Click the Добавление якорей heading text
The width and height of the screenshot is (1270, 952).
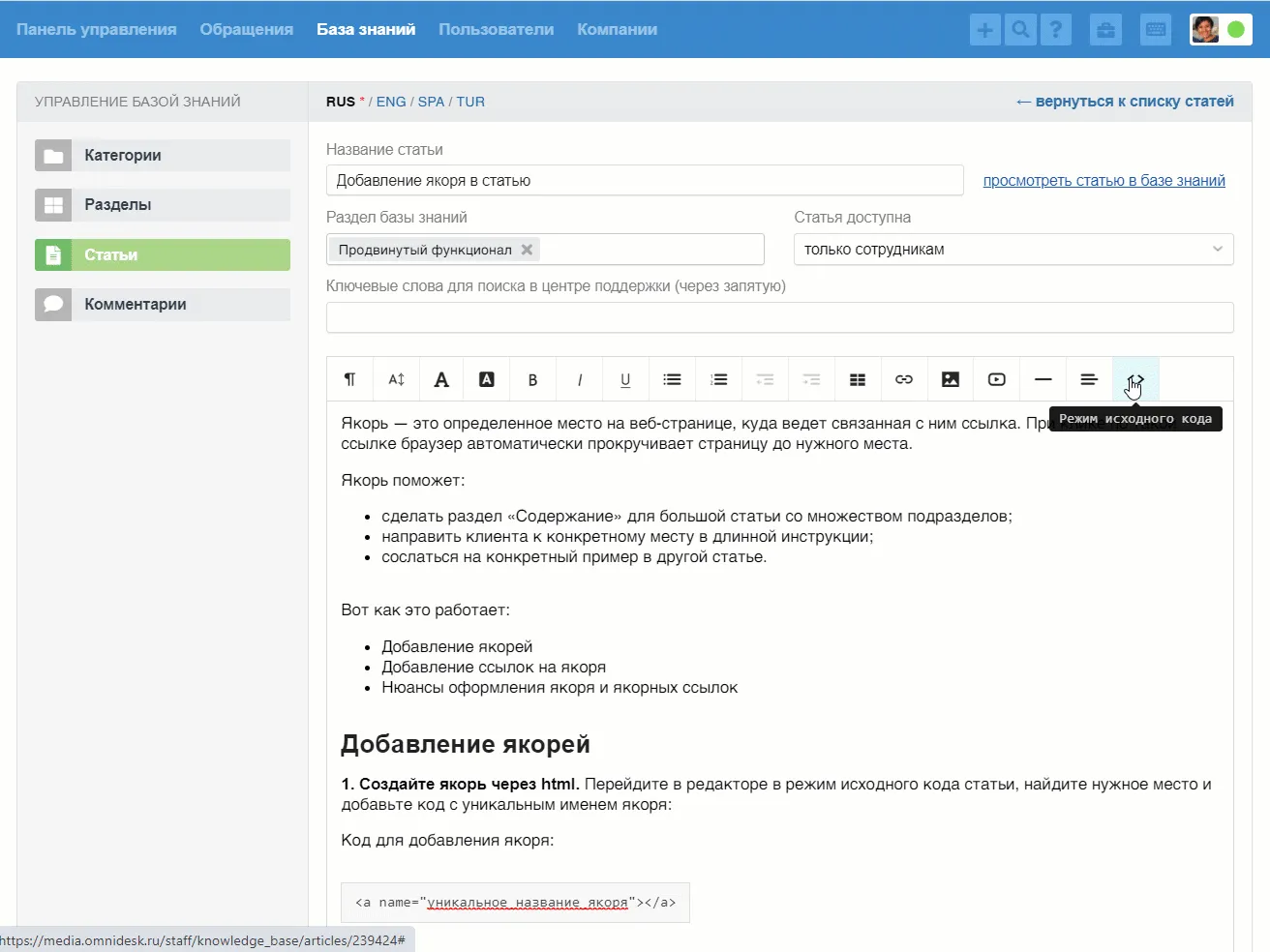(x=466, y=744)
